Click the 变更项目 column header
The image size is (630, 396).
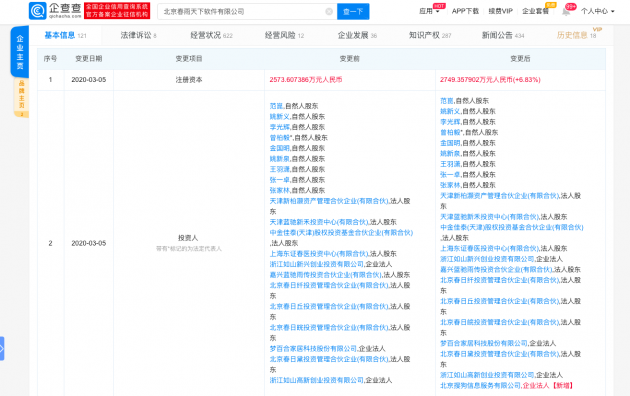(189, 59)
